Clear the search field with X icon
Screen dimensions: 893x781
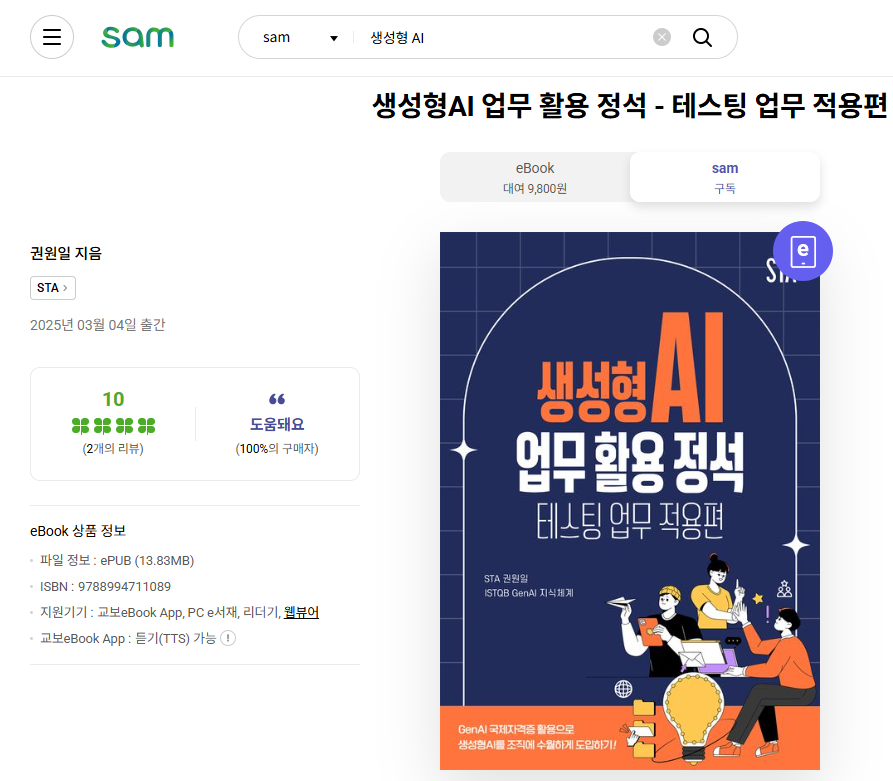pyautogui.click(x=662, y=38)
